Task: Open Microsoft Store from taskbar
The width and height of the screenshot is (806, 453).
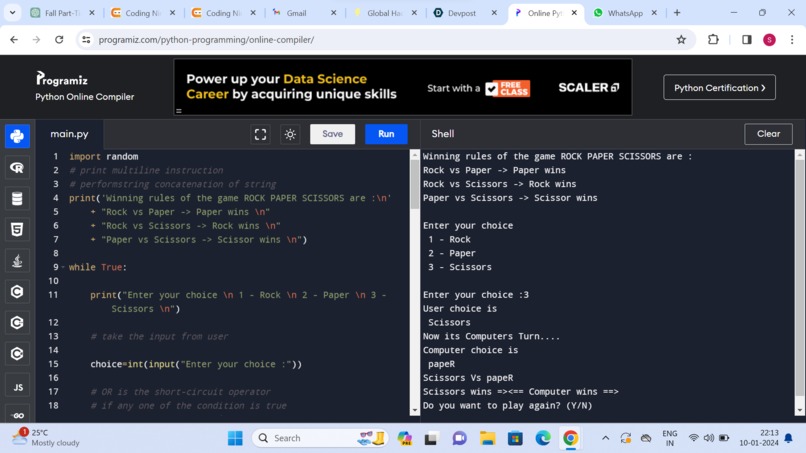Action: coord(515,438)
